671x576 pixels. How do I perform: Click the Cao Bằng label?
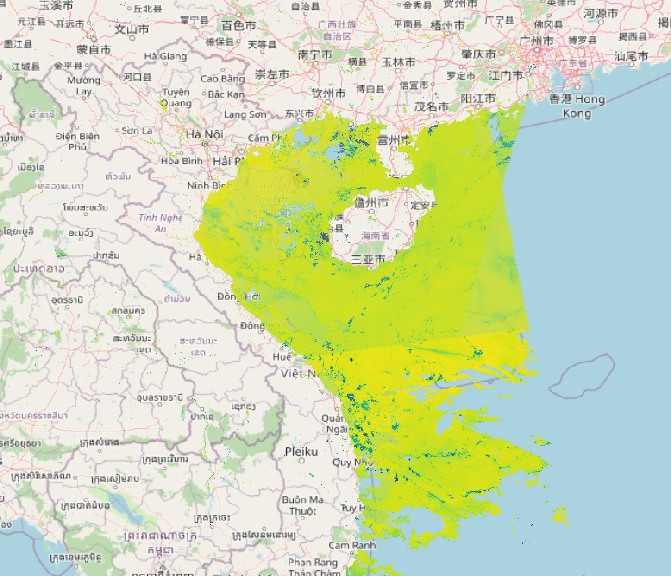click(x=223, y=79)
